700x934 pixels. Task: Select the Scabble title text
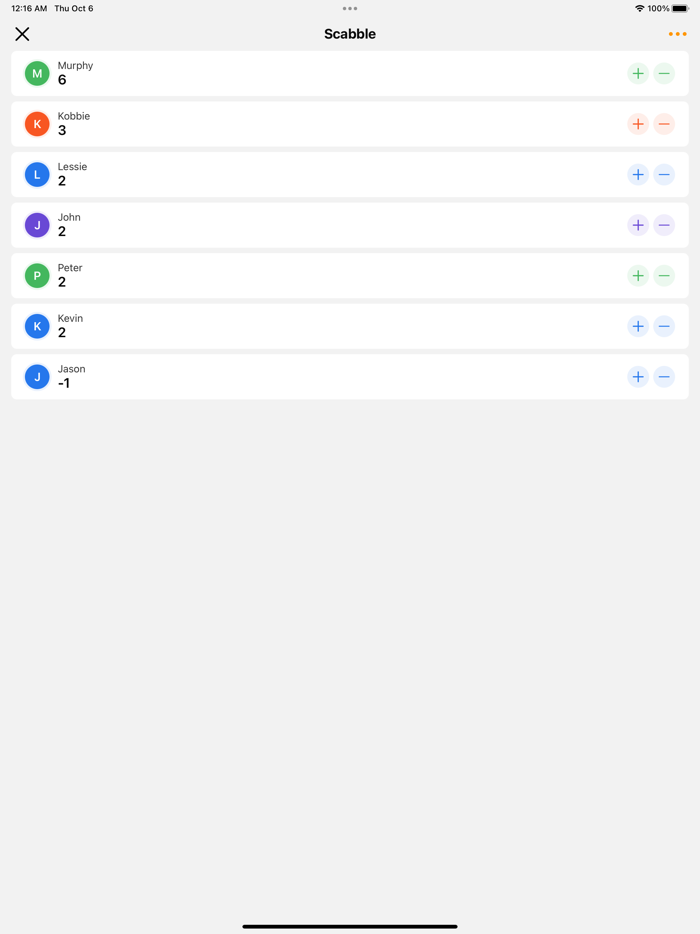tap(350, 33)
